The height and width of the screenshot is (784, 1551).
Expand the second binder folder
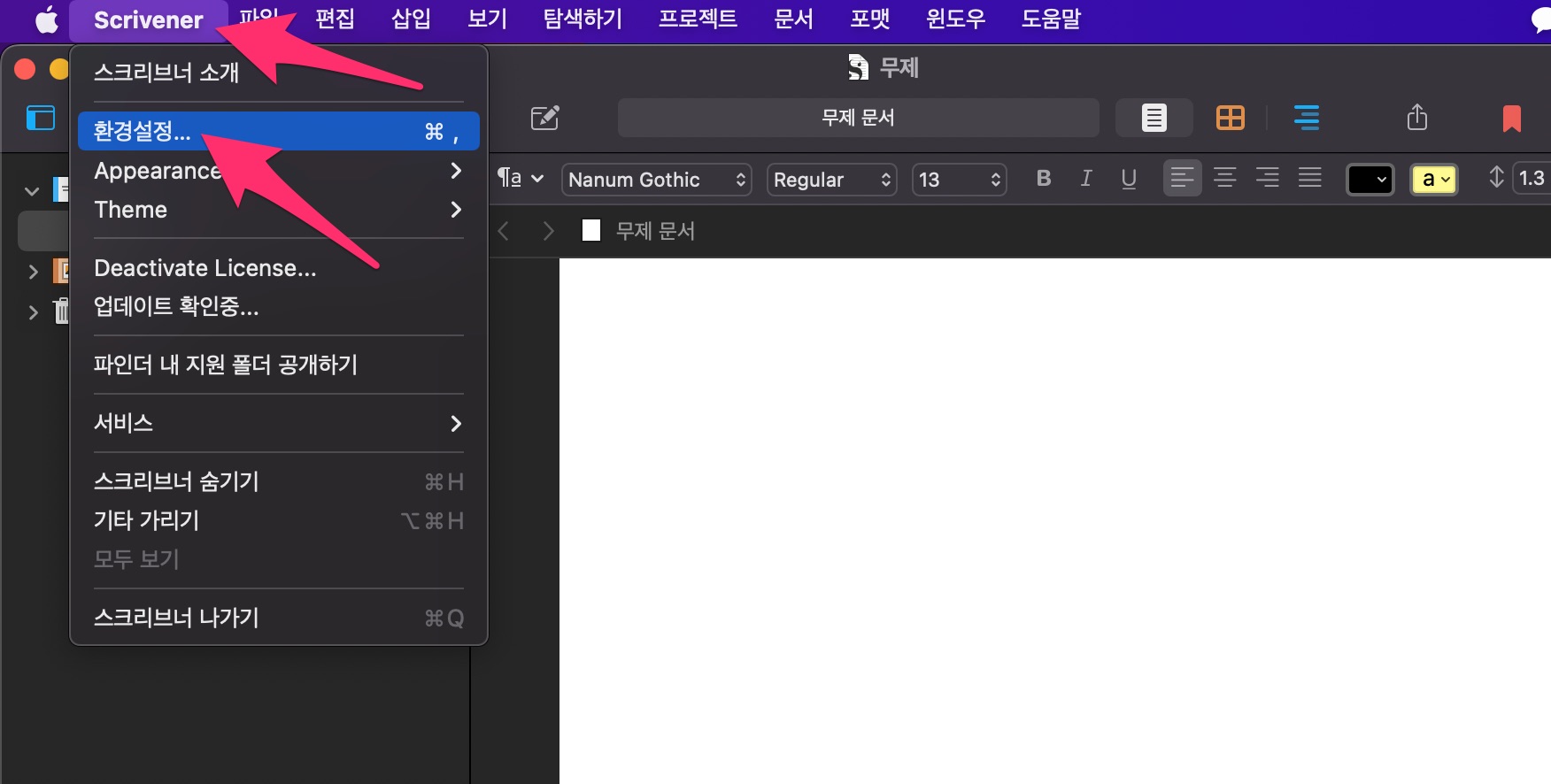[33, 272]
